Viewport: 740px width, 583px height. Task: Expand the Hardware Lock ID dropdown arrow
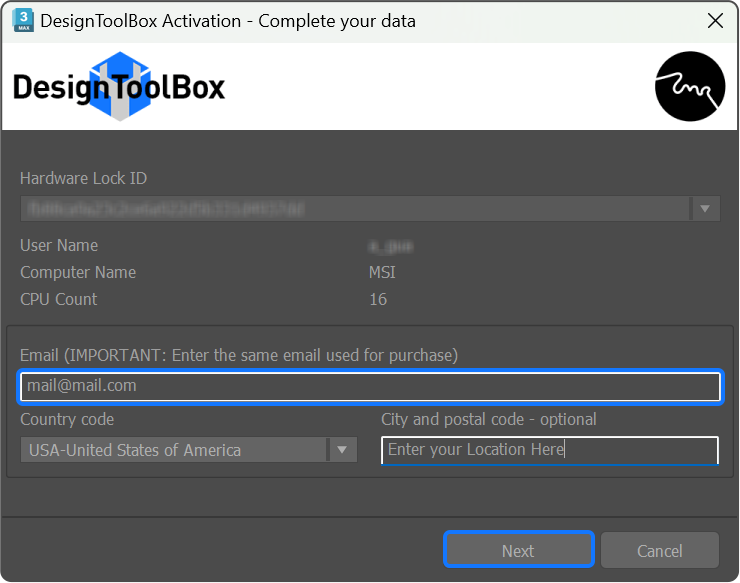pos(705,209)
